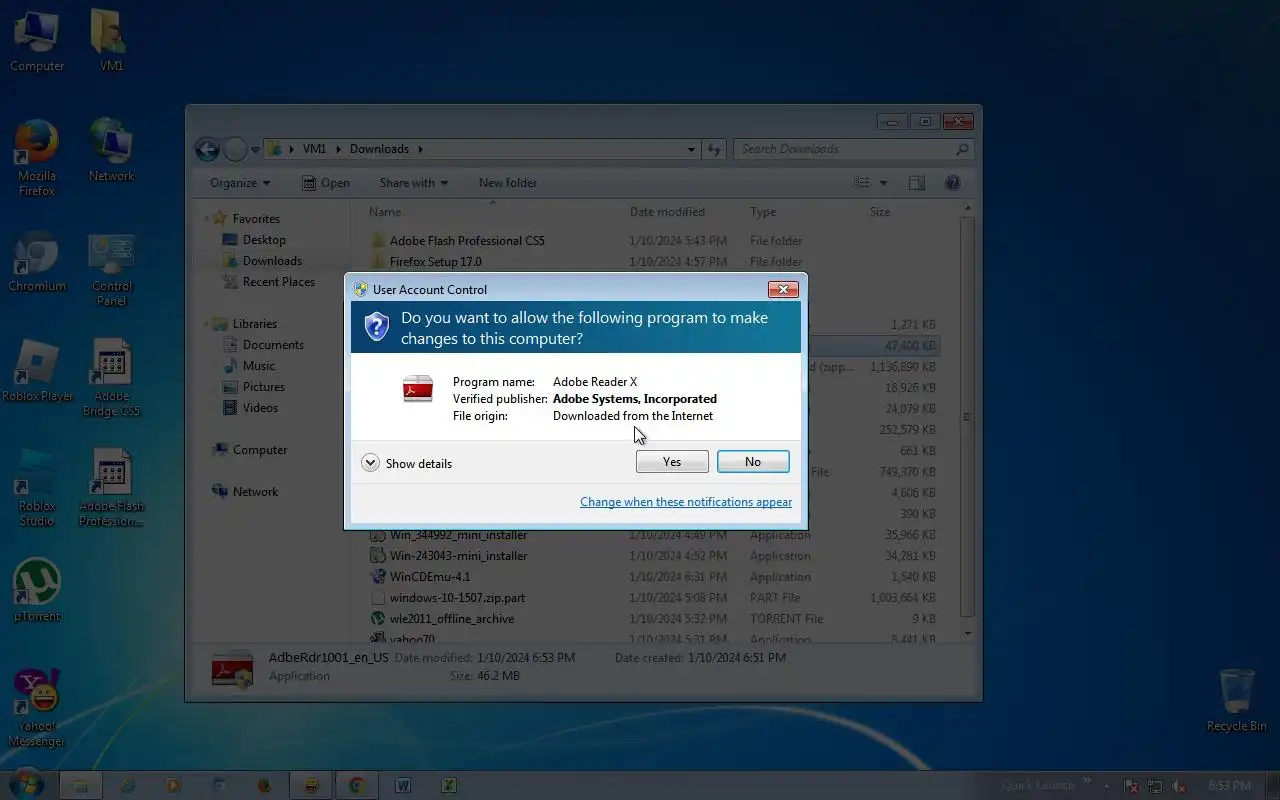
Task: Click the Word icon in the taskbar
Action: [x=403, y=785]
